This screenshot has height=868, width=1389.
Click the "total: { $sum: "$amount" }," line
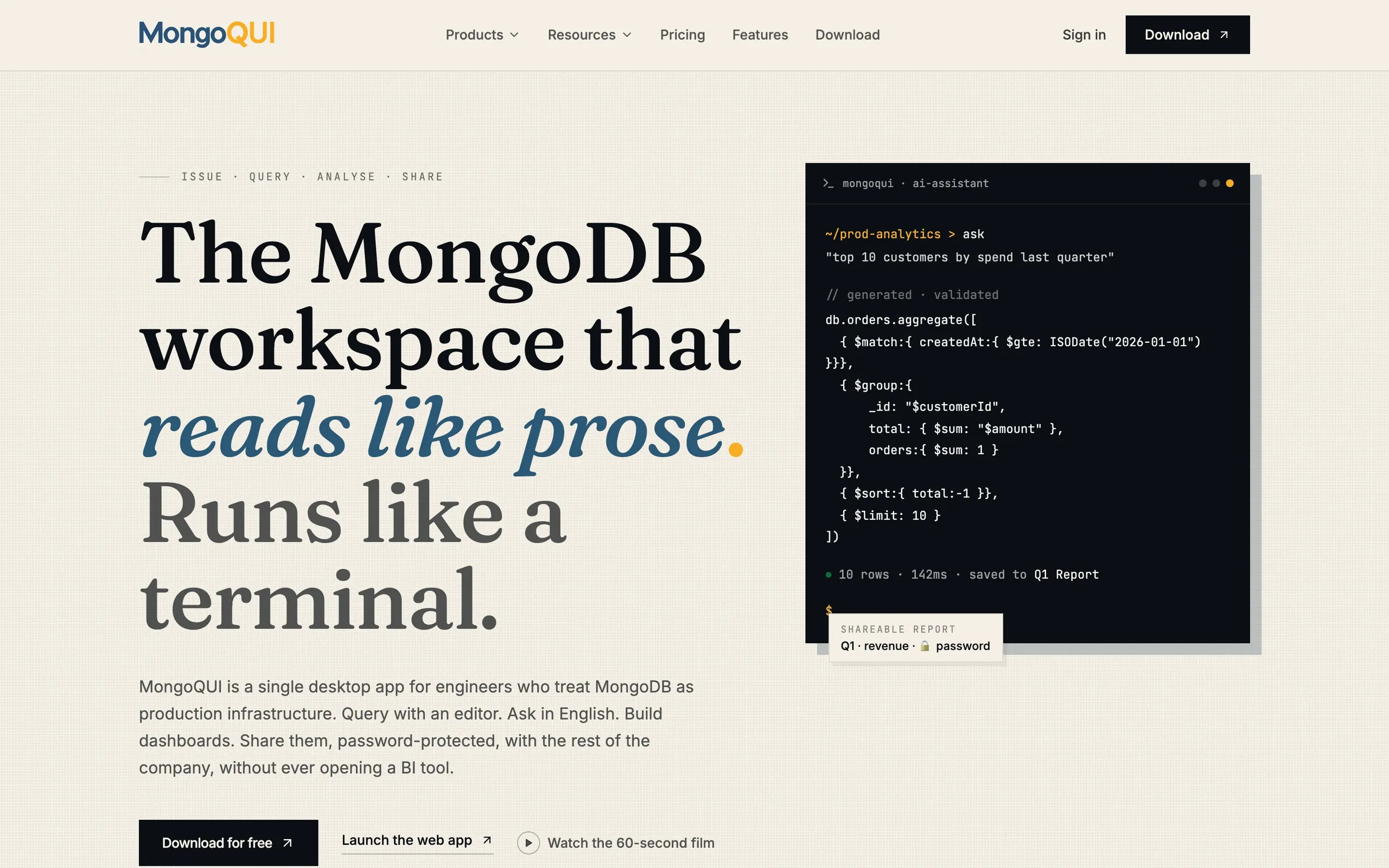[965, 429]
